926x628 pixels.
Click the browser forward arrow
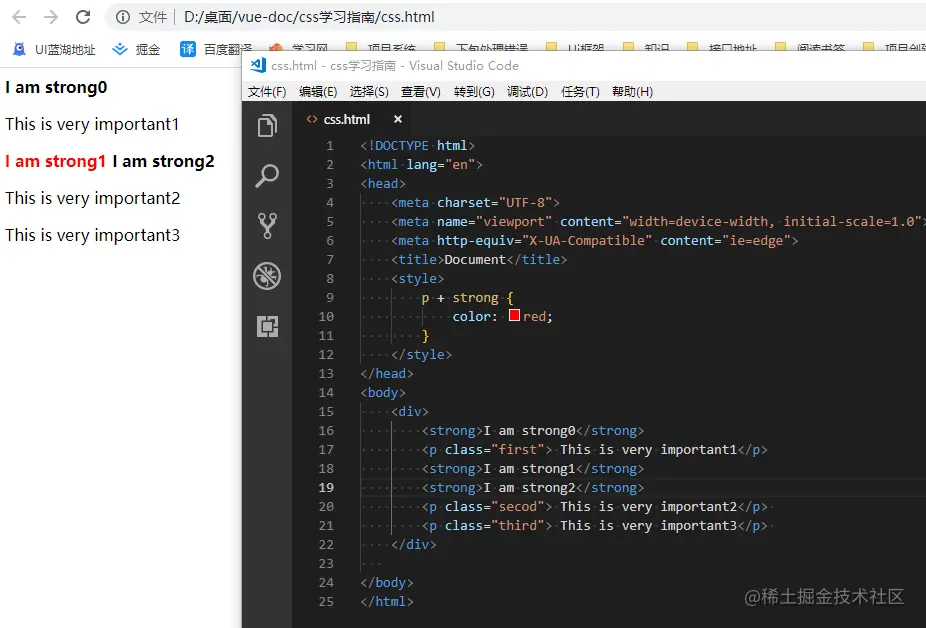51,17
